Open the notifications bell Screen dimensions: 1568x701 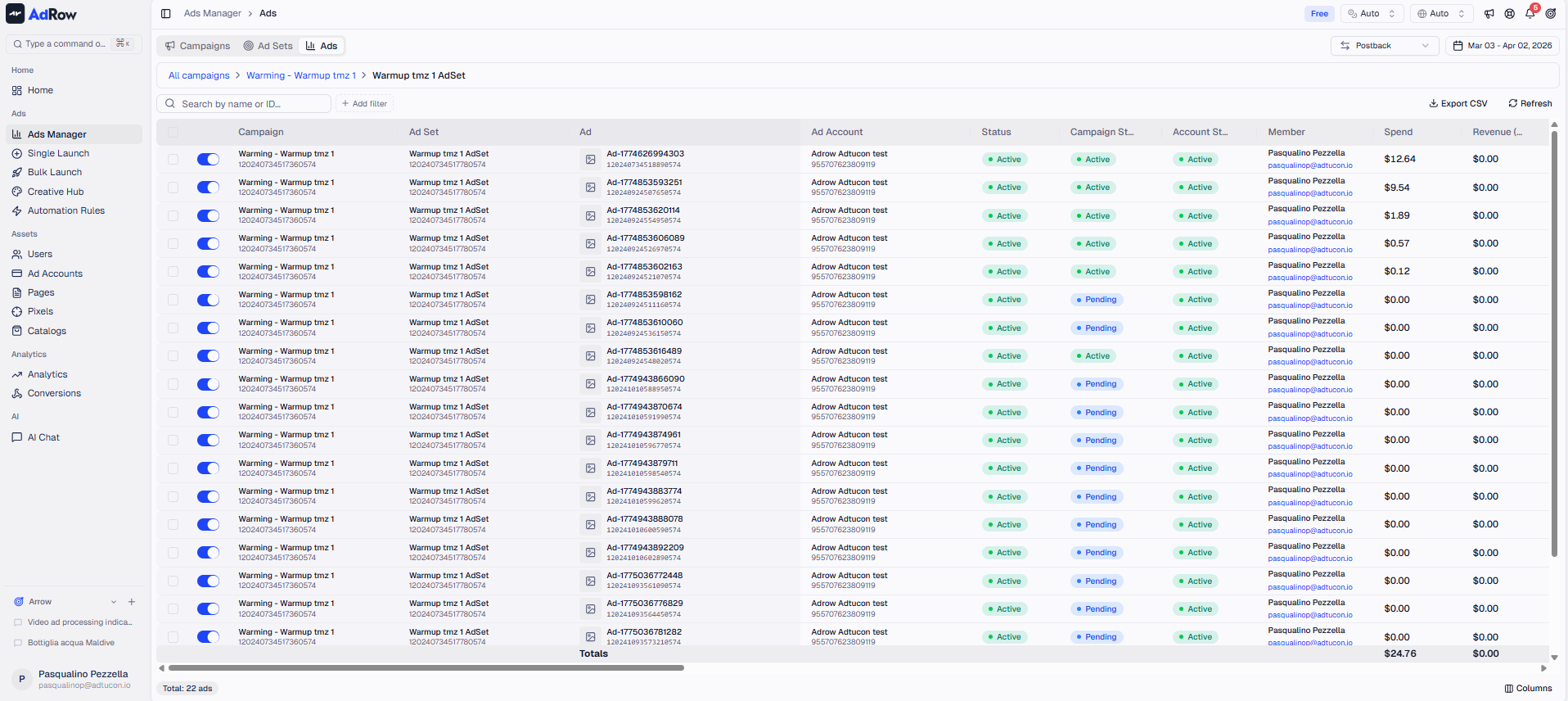[1530, 13]
